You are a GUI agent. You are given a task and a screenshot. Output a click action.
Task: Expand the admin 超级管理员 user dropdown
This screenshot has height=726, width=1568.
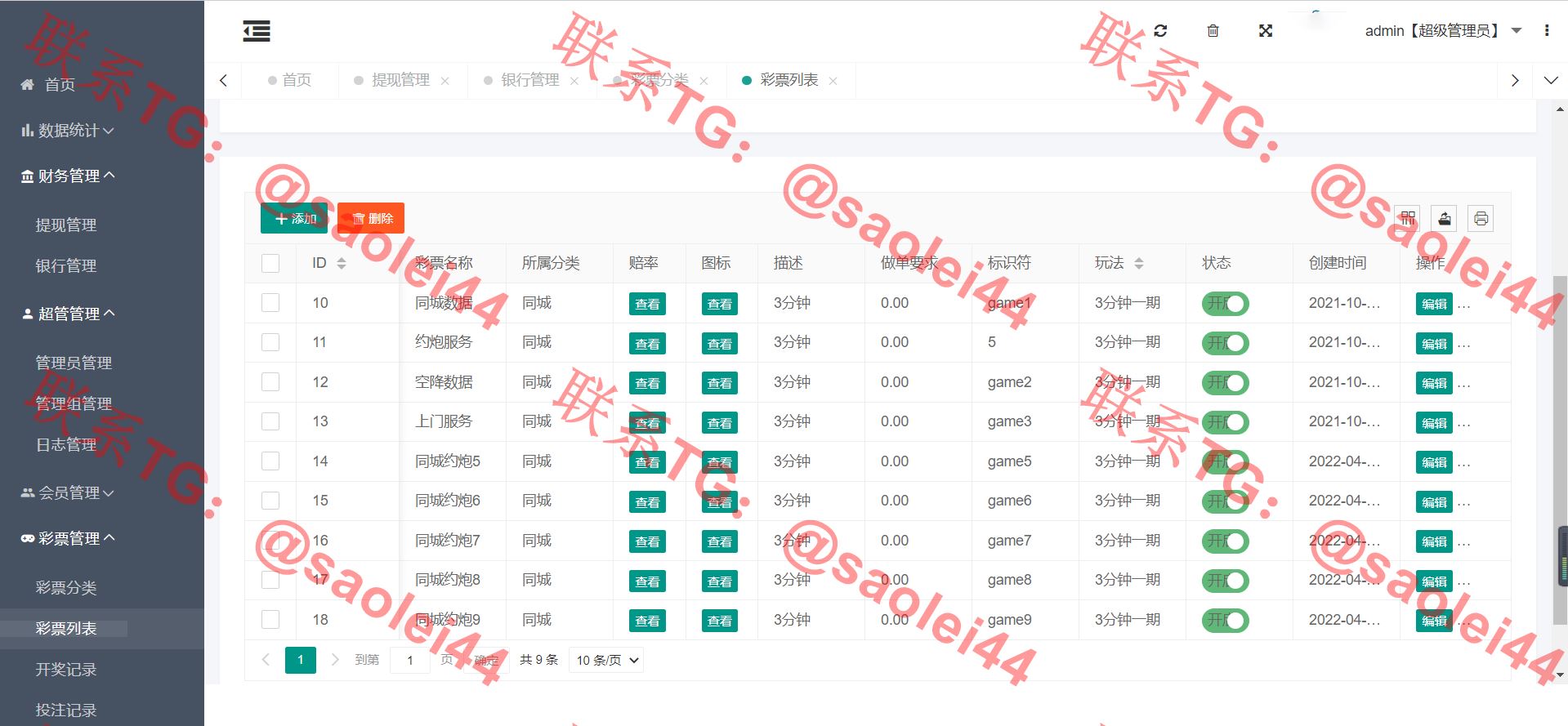(1442, 31)
